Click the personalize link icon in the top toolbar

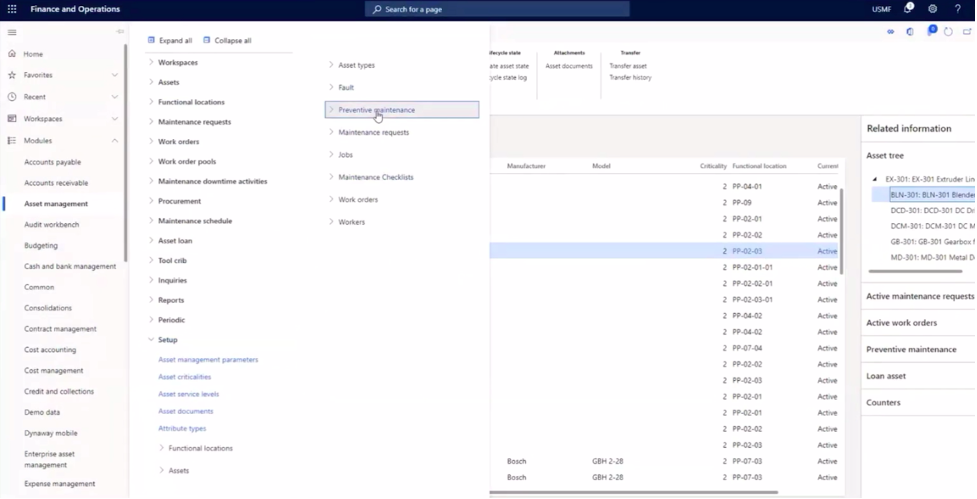point(890,32)
